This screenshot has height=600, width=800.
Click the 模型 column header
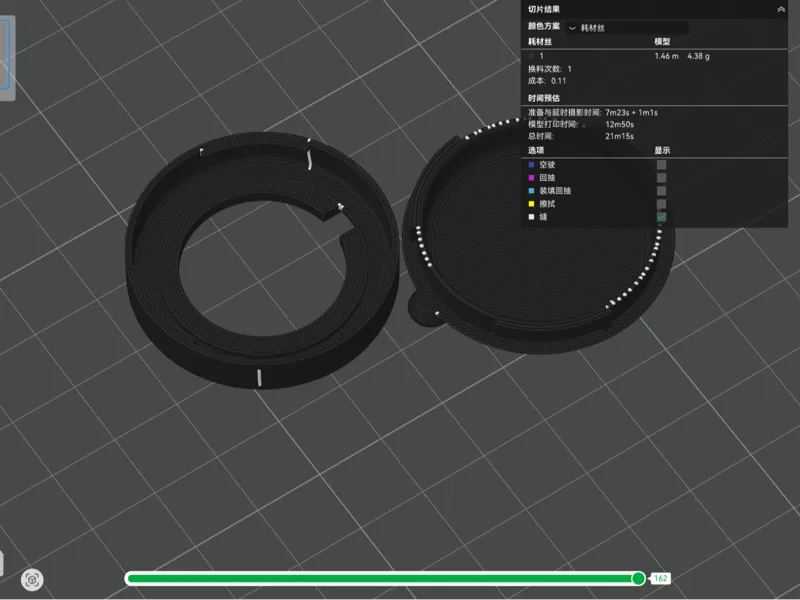(662, 41)
